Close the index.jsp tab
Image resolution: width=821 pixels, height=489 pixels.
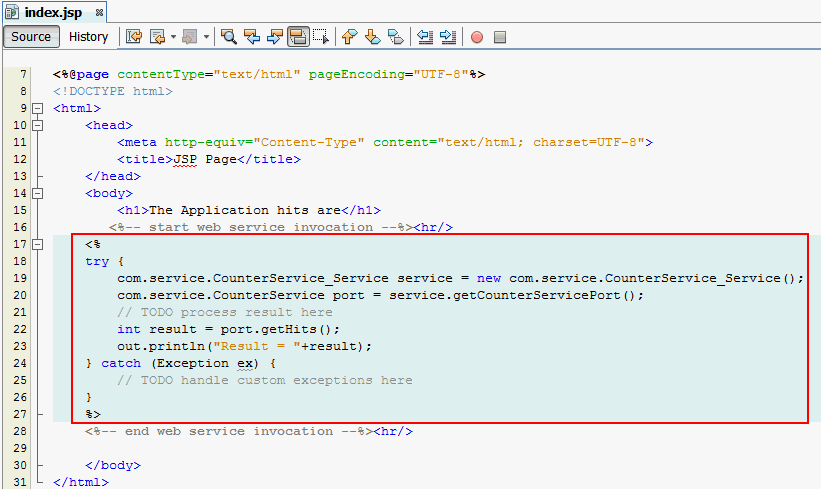click(x=99, y=13)
